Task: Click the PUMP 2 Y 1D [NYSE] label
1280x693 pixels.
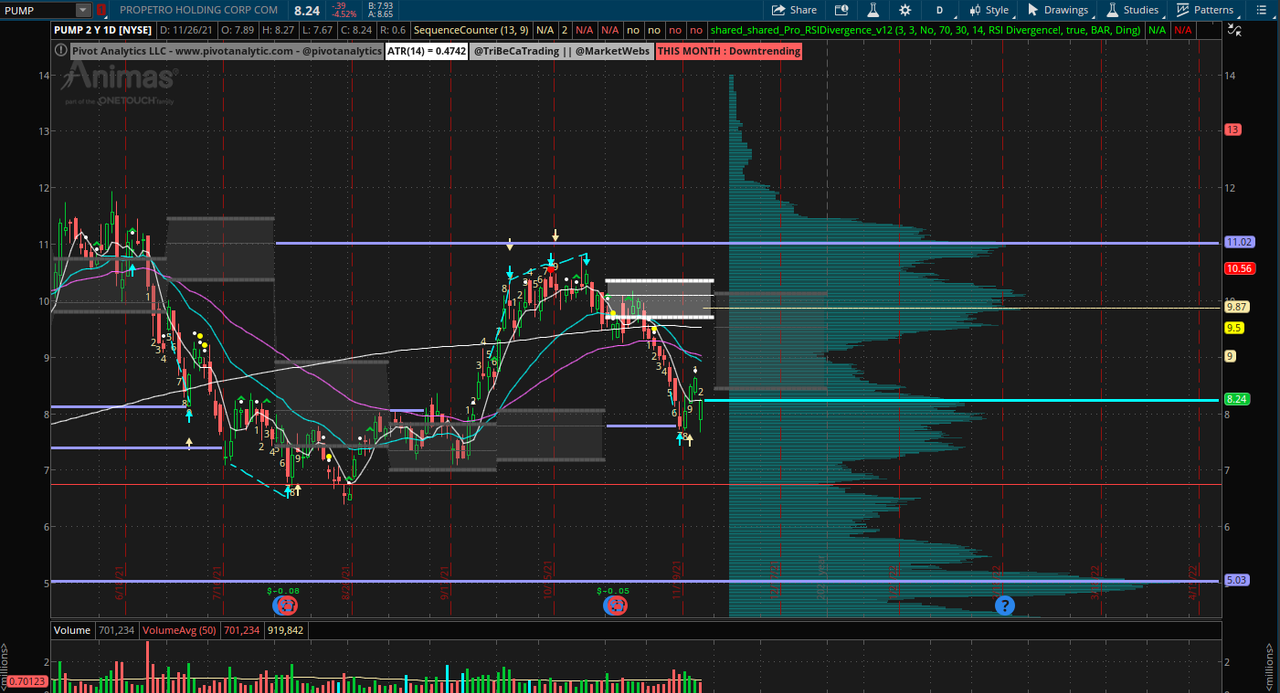Action: [x=104, y=31]
